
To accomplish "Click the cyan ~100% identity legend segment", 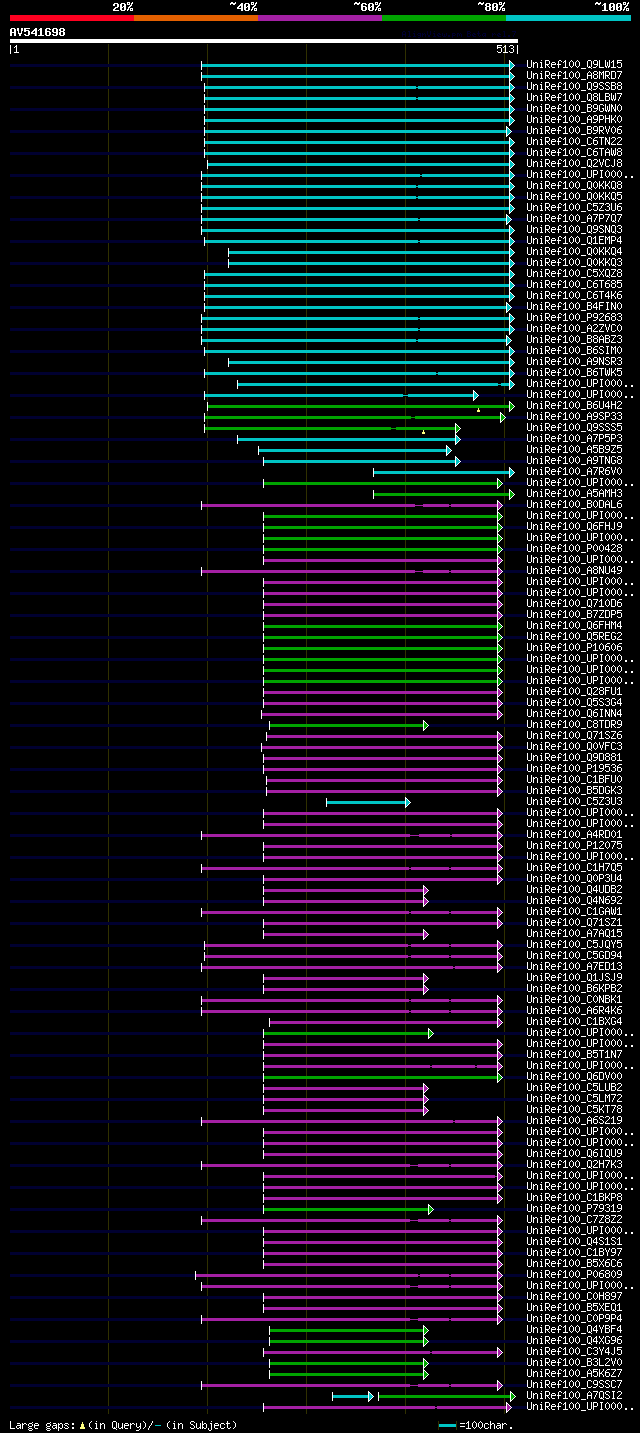I will pyautogui.click(x=568, y=18).
